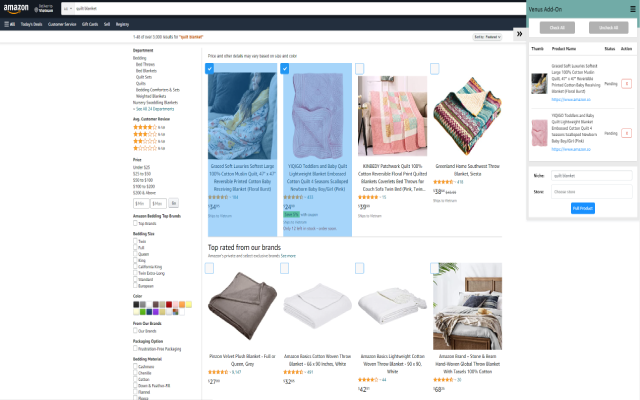Screen dimensions: 640x400
Task: Open the Choose store dropdown
Action: pyautogui.click(x=591, y=191)
